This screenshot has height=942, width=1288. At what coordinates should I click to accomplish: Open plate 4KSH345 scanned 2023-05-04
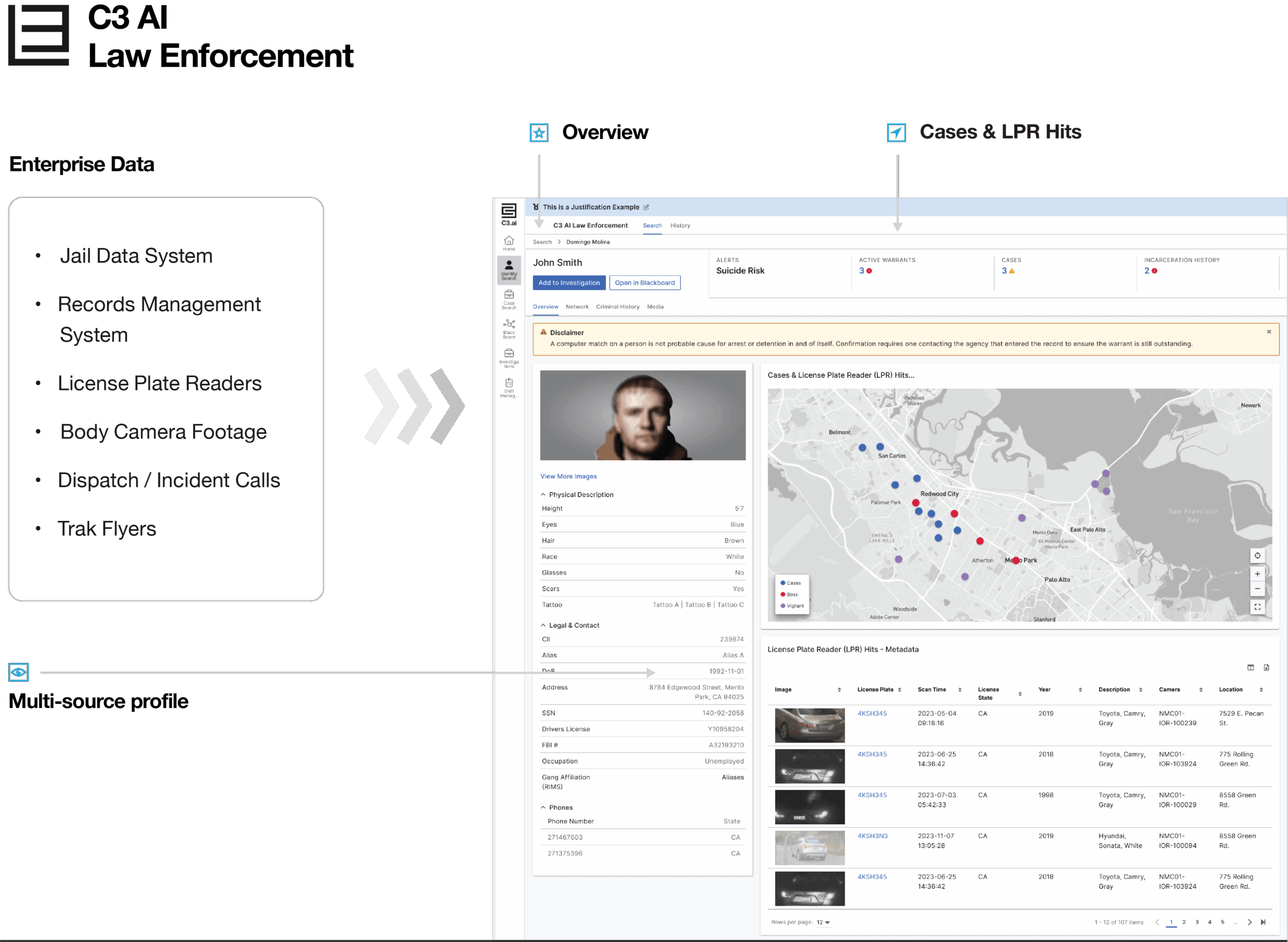(x=872, y=714)
